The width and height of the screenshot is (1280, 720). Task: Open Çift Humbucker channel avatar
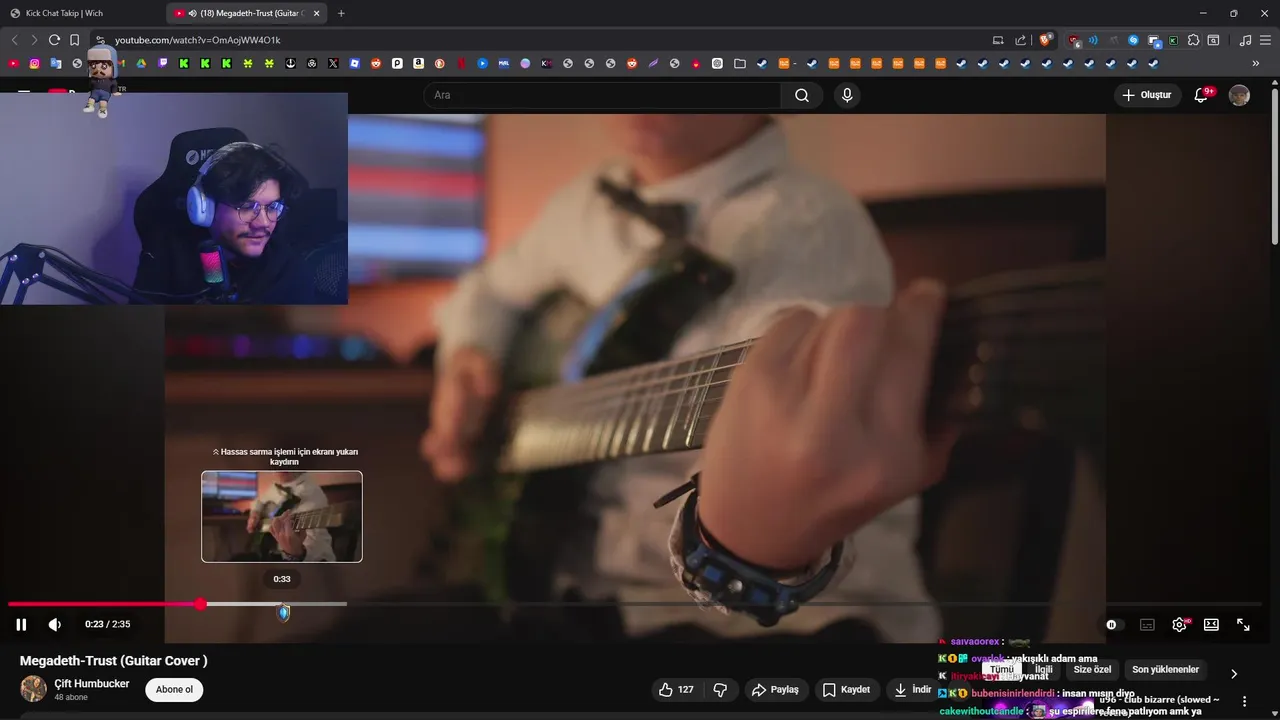click(x=33, y=688)
